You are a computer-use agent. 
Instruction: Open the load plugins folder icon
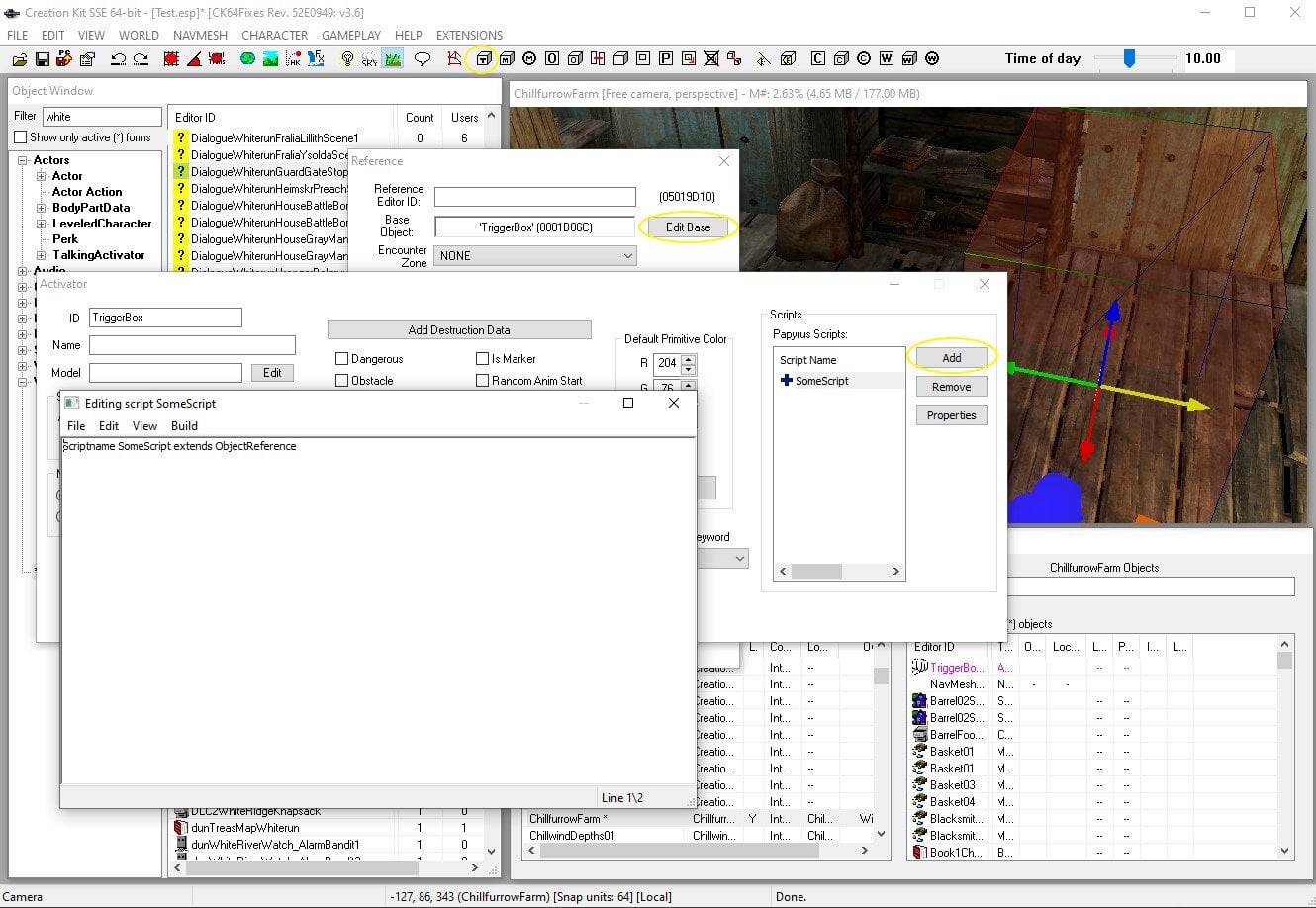click(x=20, y=59)
